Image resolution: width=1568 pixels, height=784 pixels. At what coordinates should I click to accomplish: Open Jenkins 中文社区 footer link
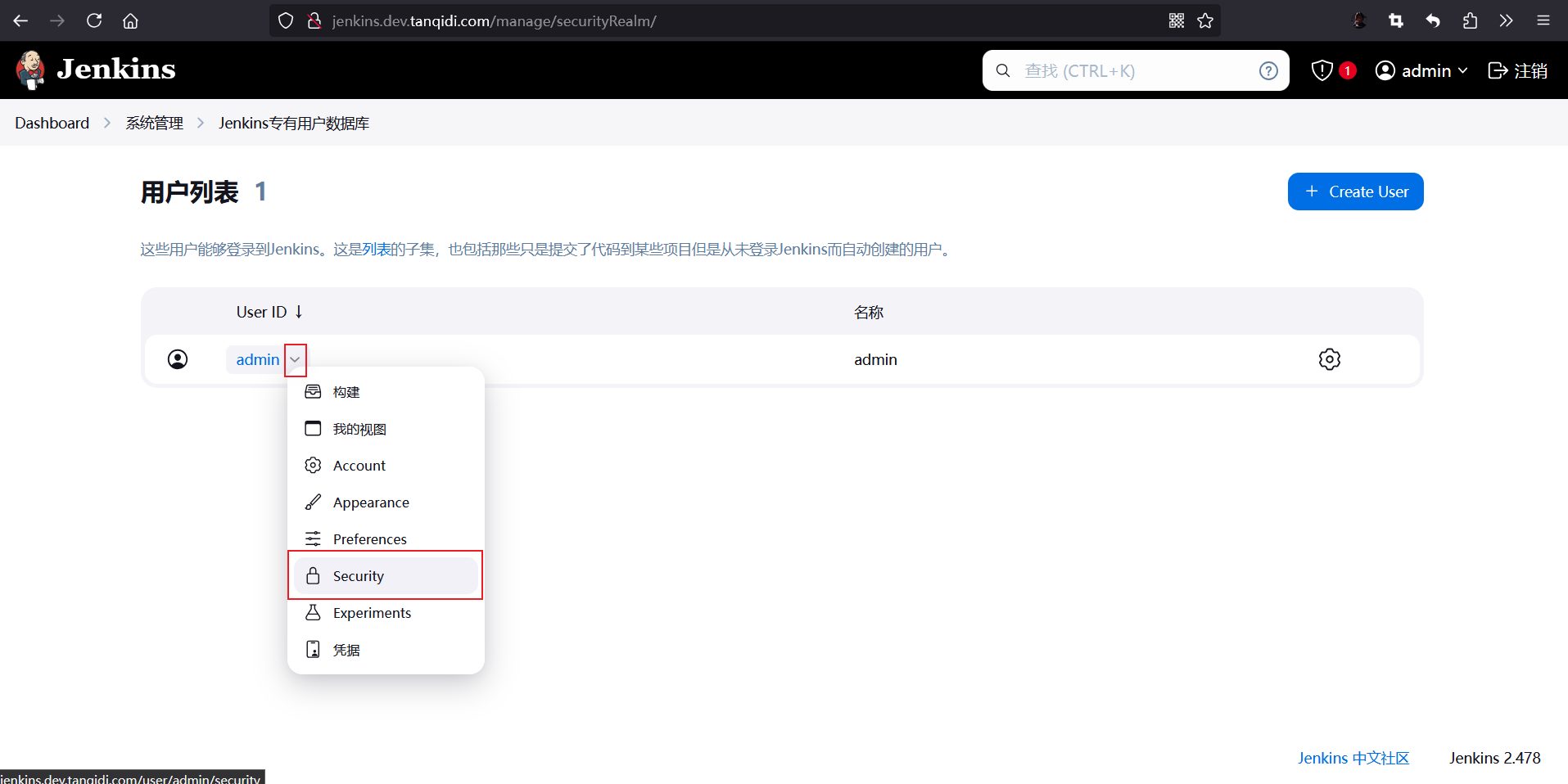pyautogui.click(x=1353, y=758)
